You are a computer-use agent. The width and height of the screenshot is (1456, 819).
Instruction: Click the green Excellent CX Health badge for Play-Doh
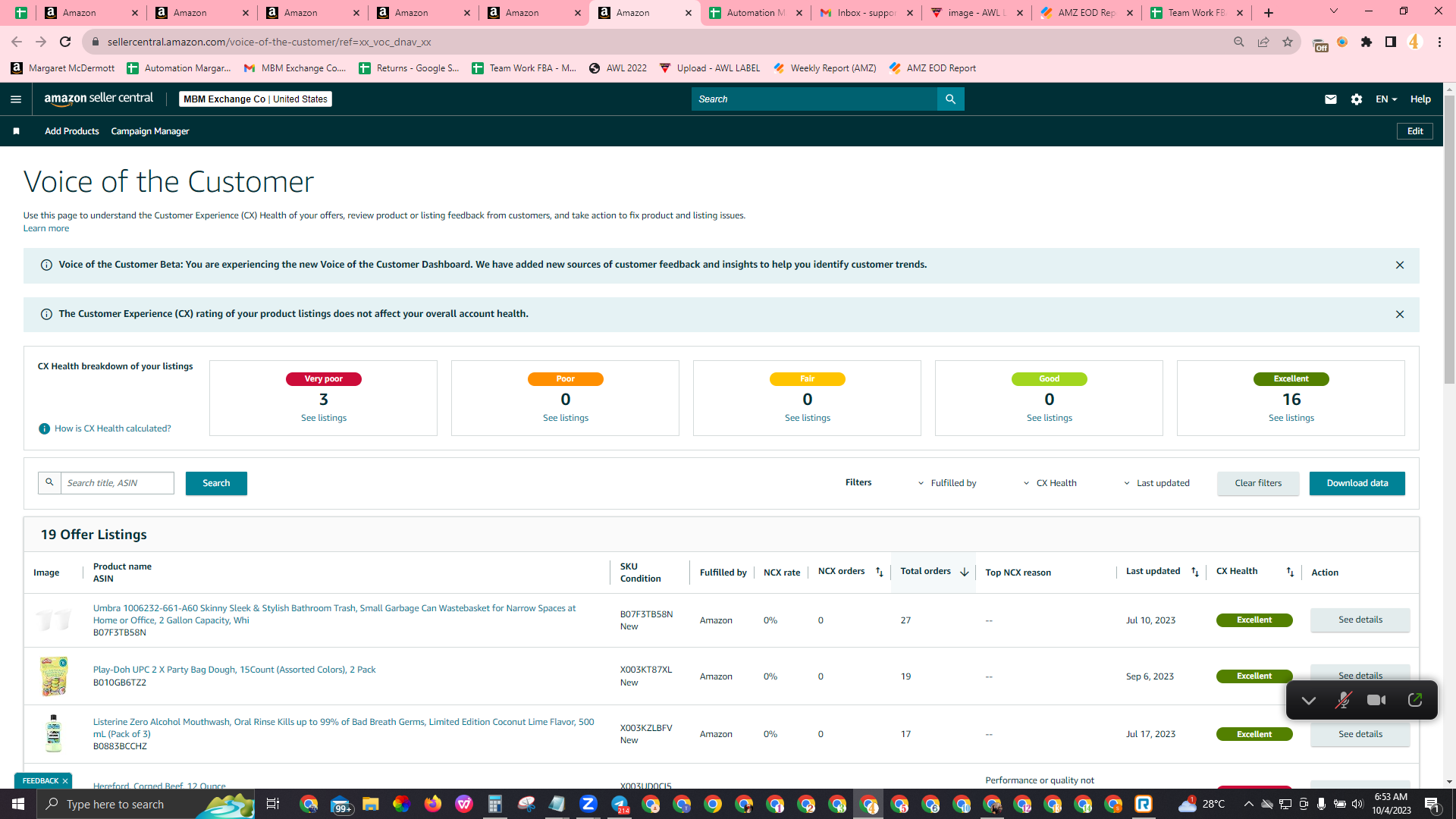coord(1254,676)
